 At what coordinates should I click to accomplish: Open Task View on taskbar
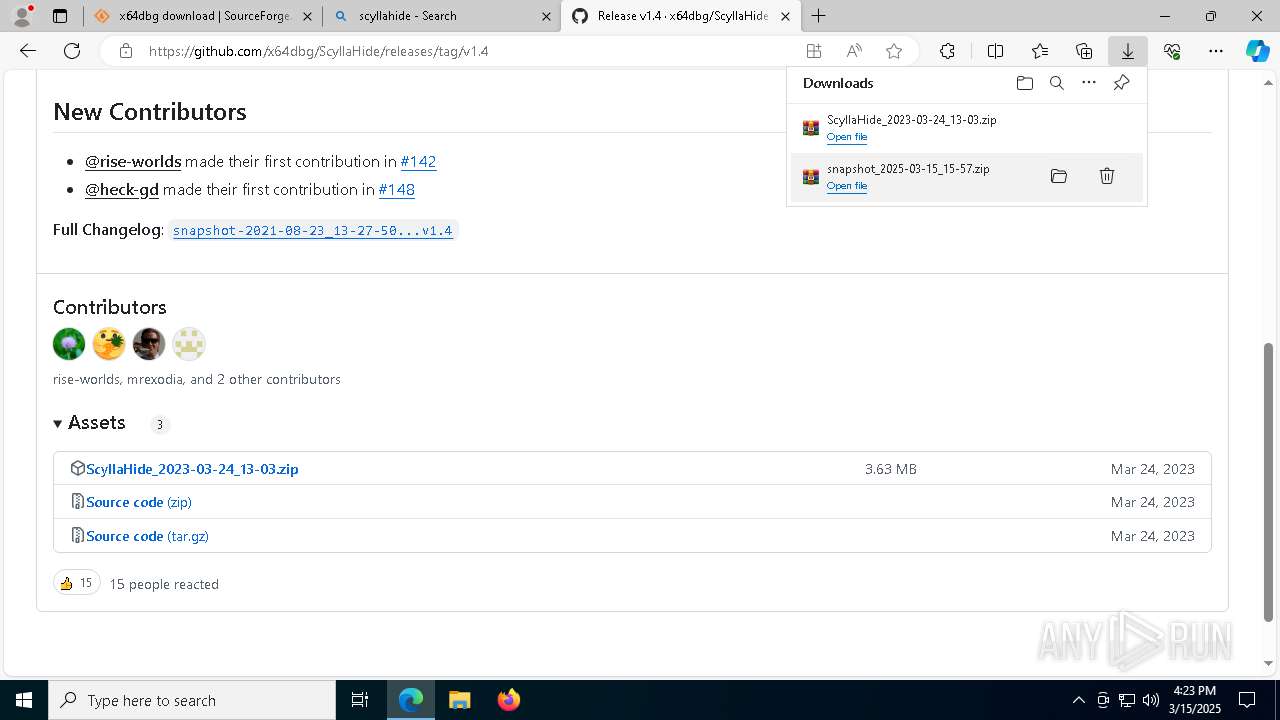click(x=360, y=700)
